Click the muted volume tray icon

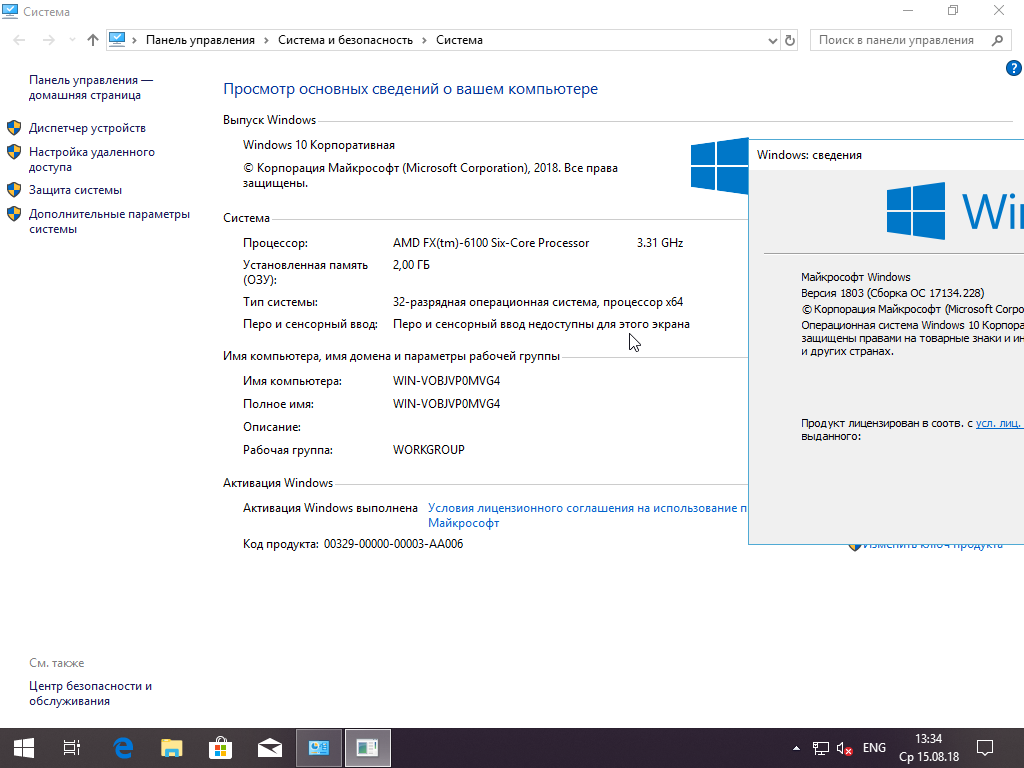coord(844,748)
